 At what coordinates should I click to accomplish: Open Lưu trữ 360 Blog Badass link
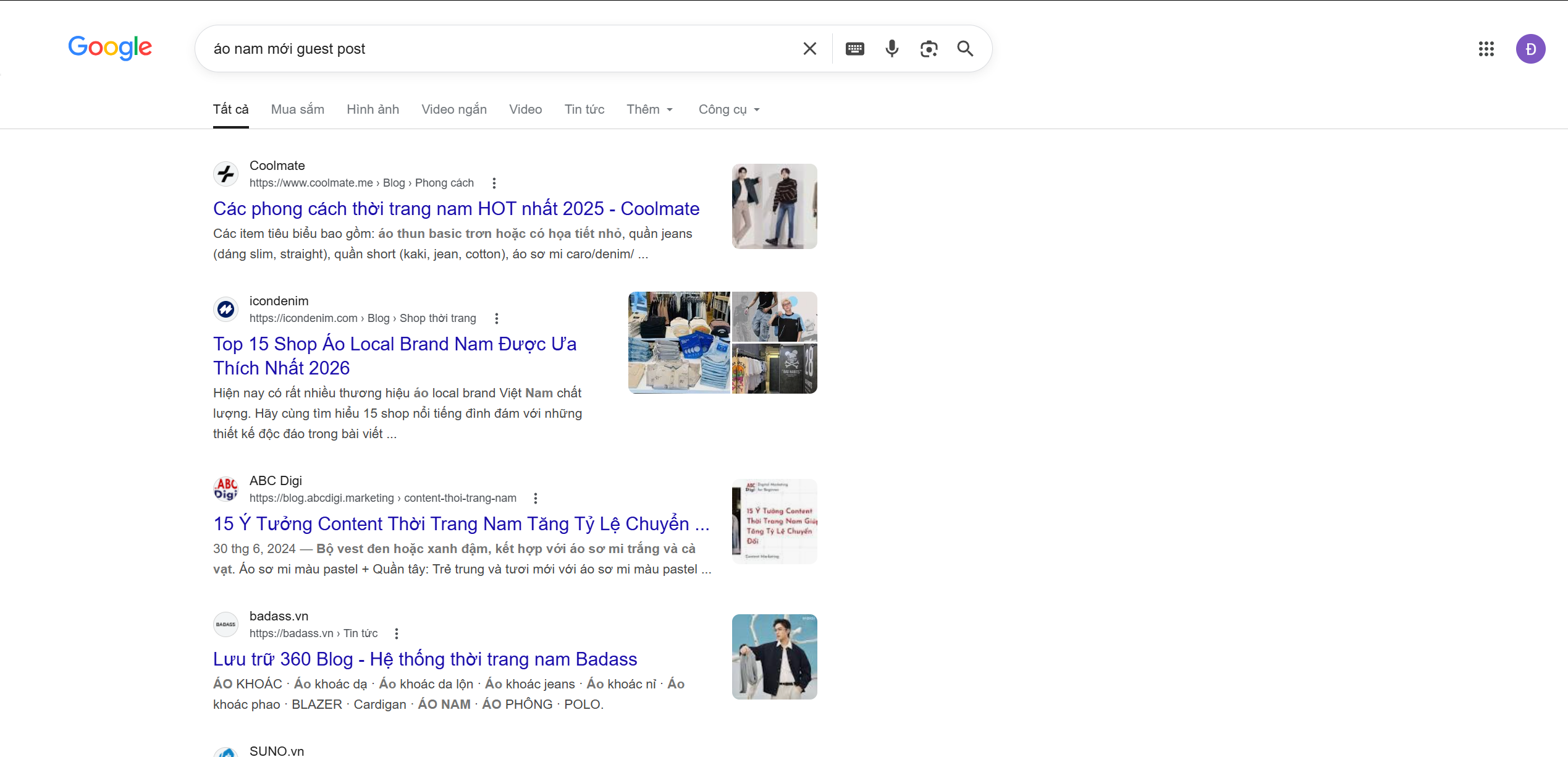click(425, 659)
